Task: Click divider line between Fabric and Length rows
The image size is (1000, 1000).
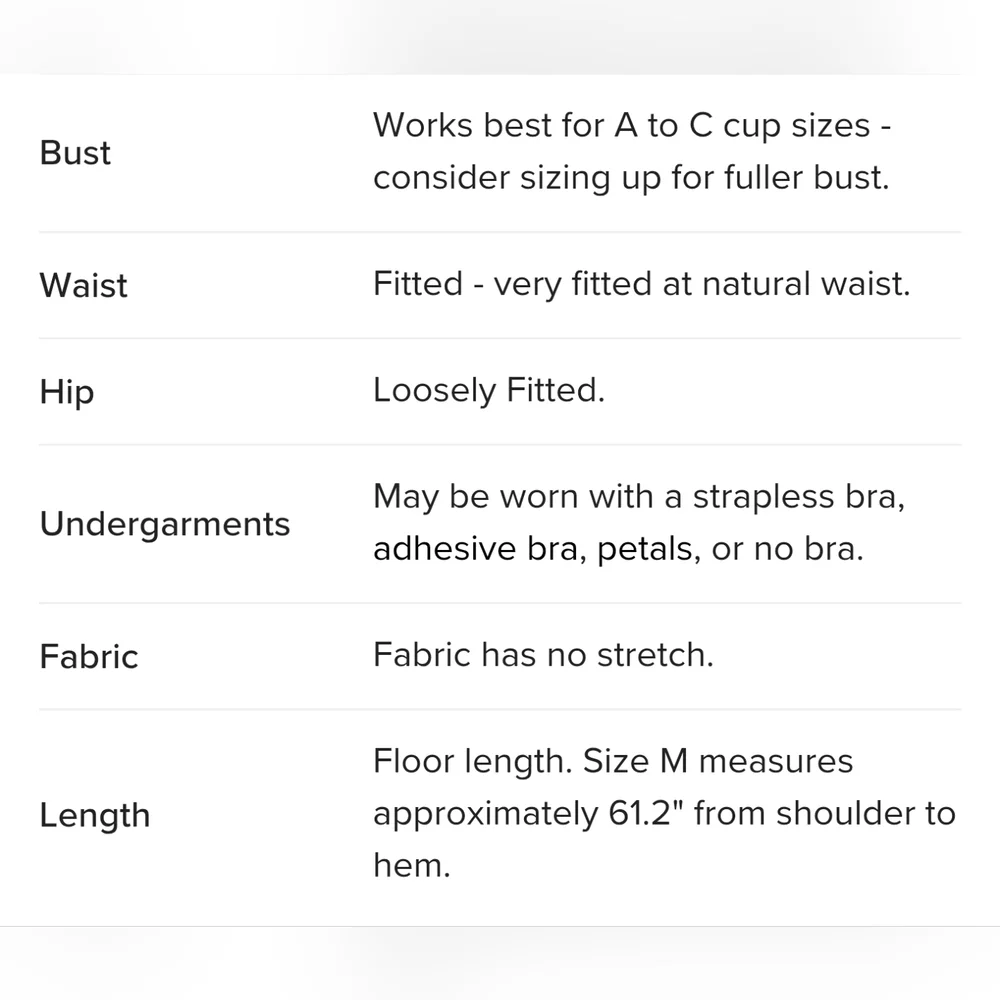Action: click(x=500, y=709)
